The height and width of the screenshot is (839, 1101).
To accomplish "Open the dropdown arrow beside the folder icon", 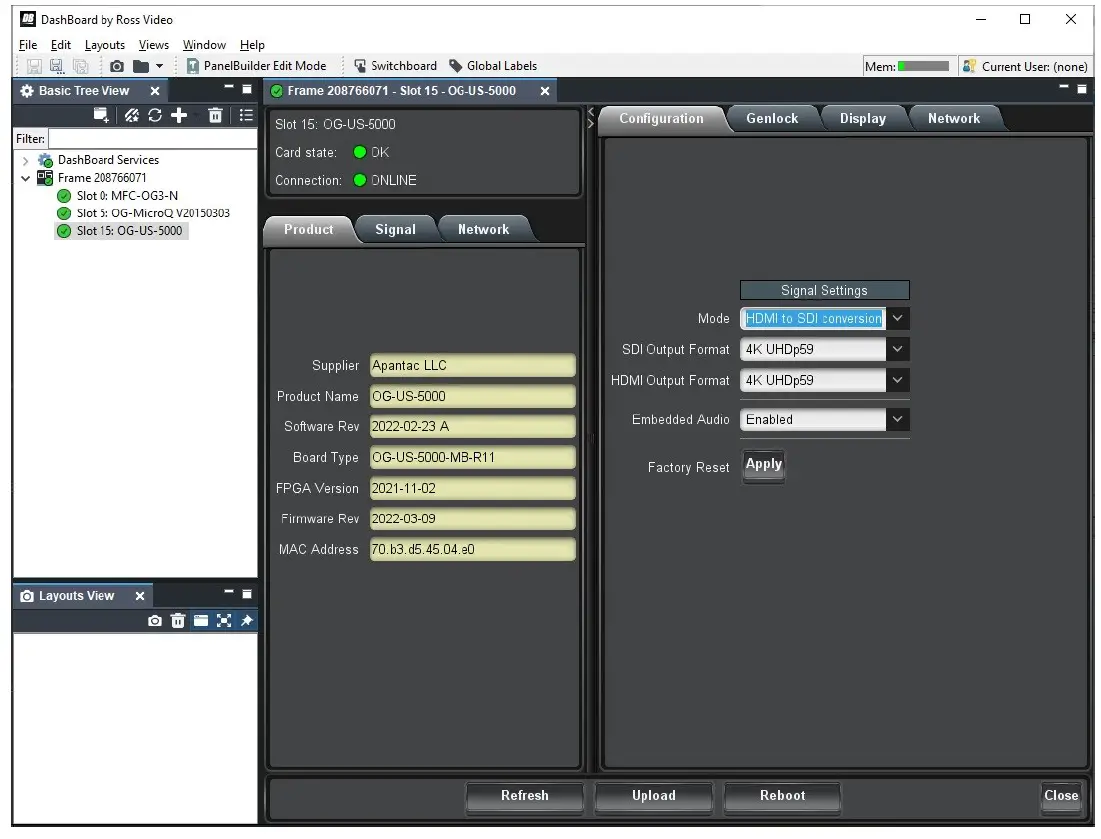I will click(159, 66).
